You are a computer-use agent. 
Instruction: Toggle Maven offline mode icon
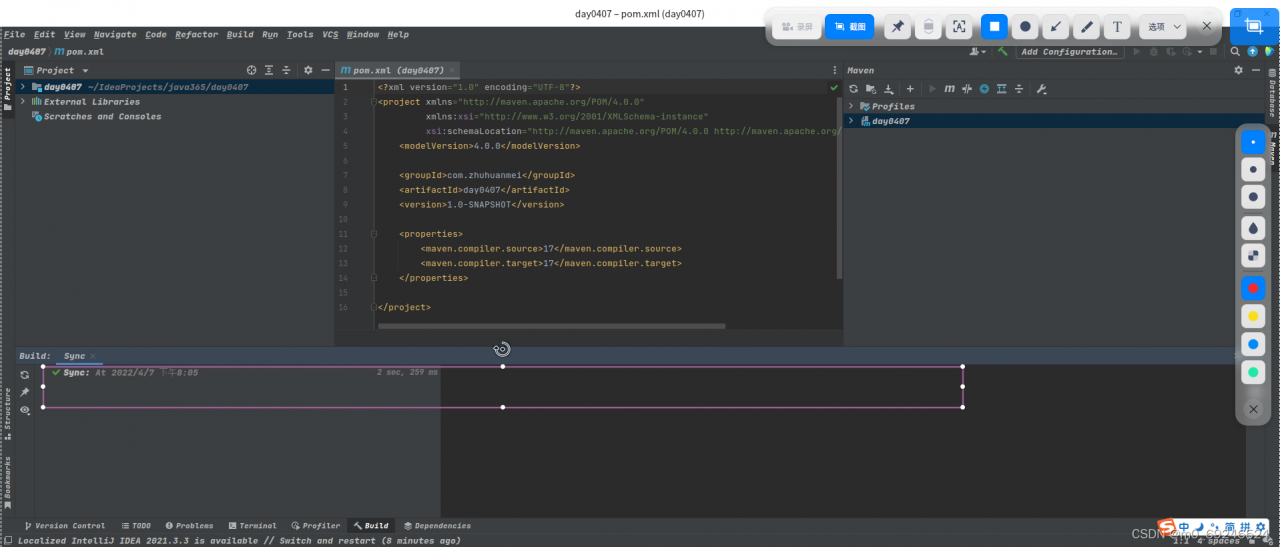coord(966,89)
